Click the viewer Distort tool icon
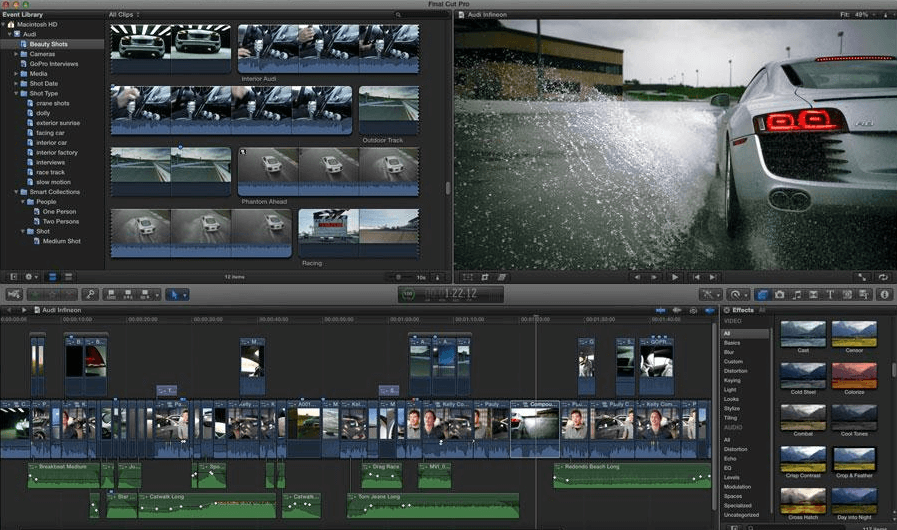 (x=502, y=277)
